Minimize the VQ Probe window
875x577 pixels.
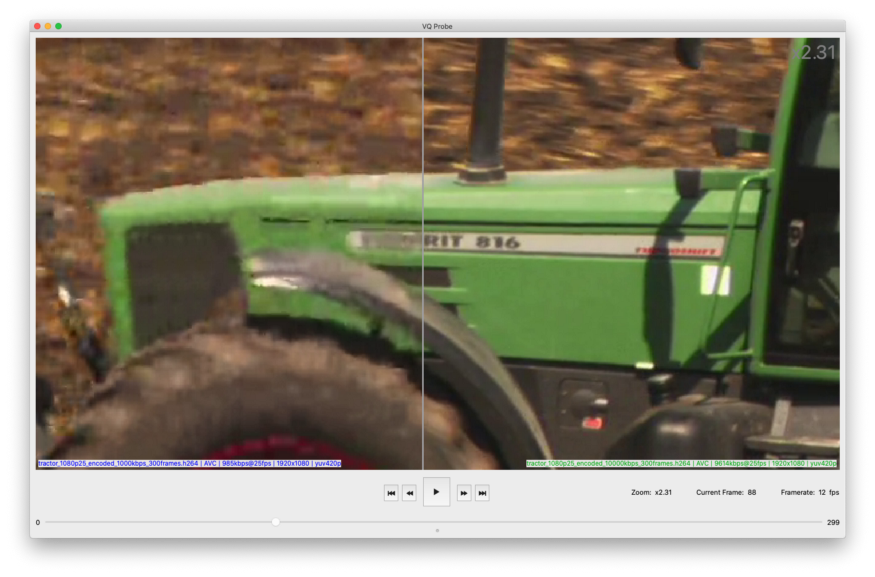tap(48, 26)
